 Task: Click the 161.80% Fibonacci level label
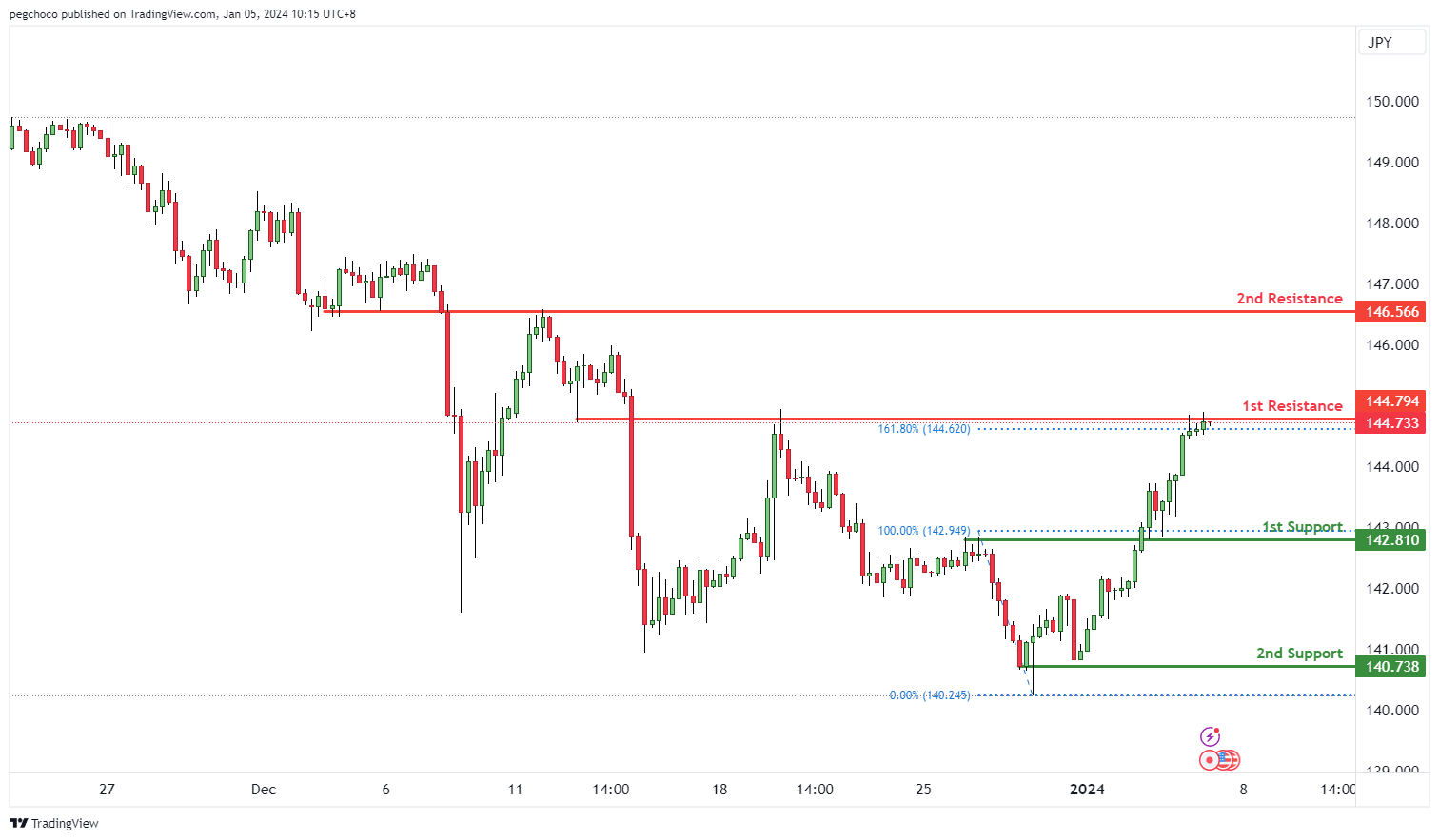click(x=923, y=429)
